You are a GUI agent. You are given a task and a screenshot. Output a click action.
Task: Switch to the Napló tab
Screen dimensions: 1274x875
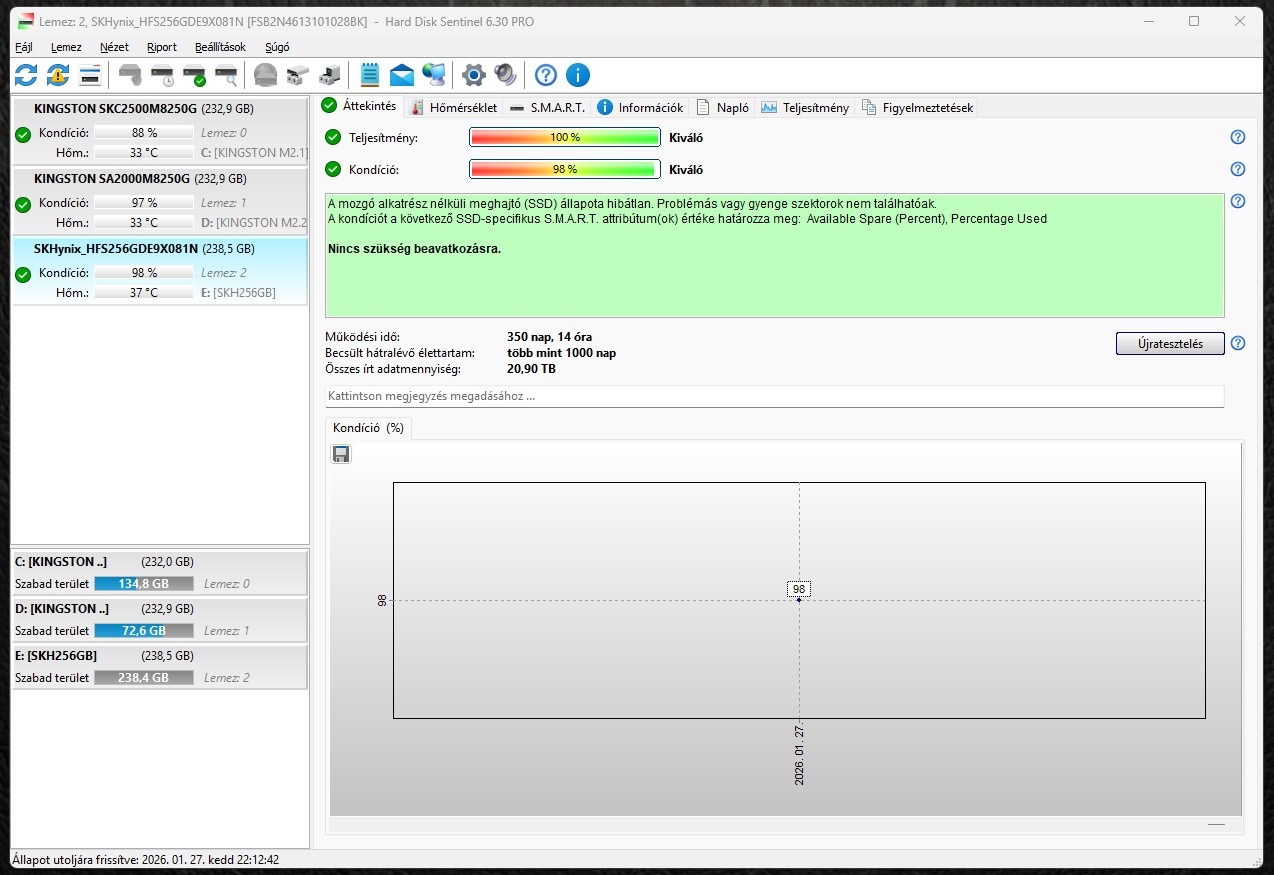tap(723, 107)
